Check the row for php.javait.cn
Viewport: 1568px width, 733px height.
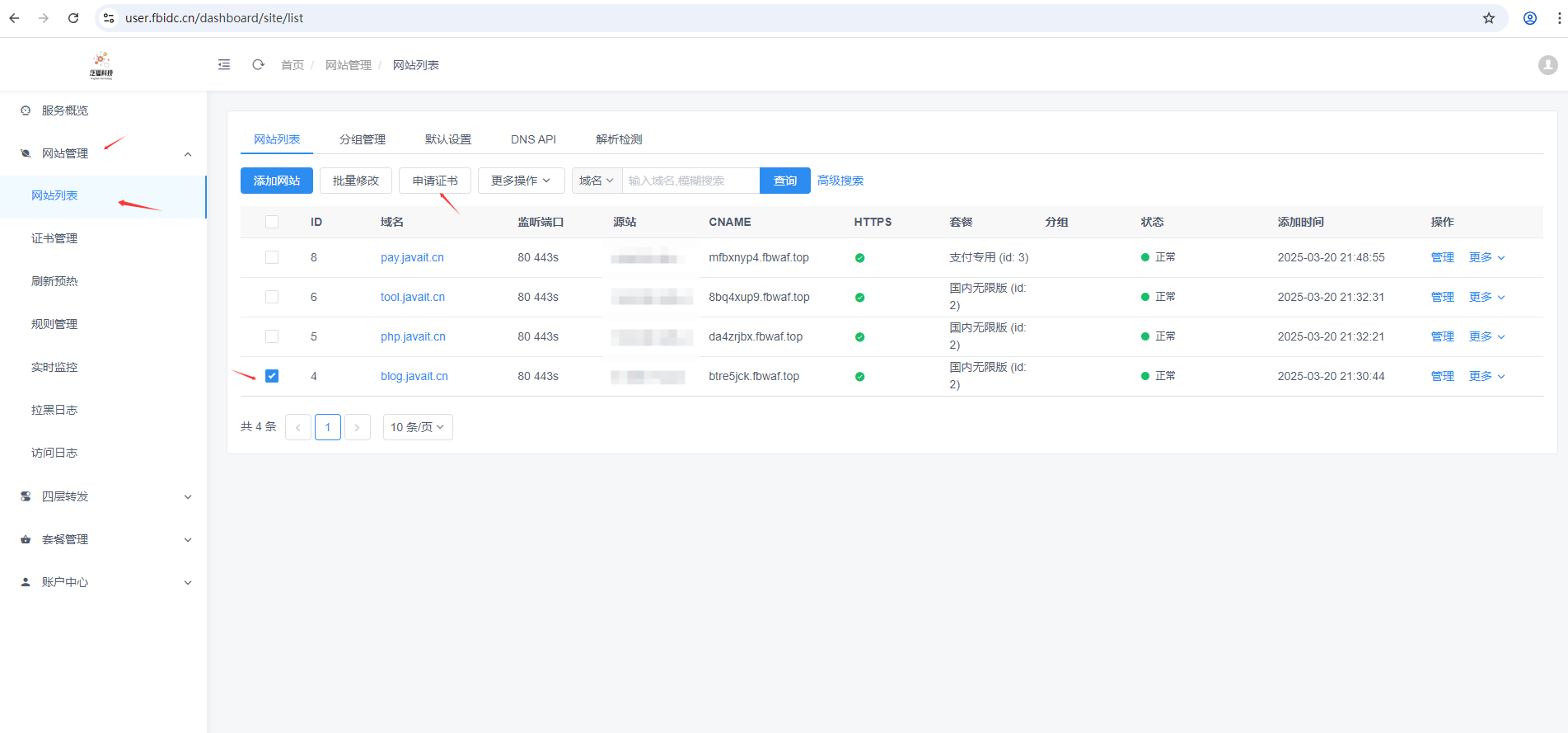point(272,336)
